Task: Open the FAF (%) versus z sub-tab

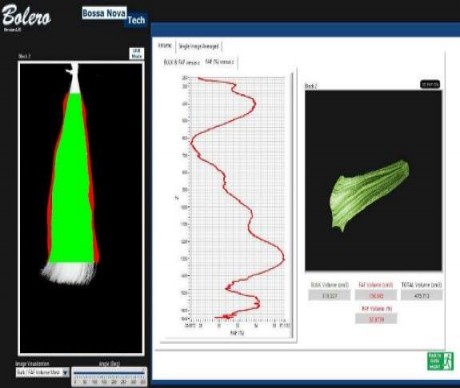Action: pos(220,62)
